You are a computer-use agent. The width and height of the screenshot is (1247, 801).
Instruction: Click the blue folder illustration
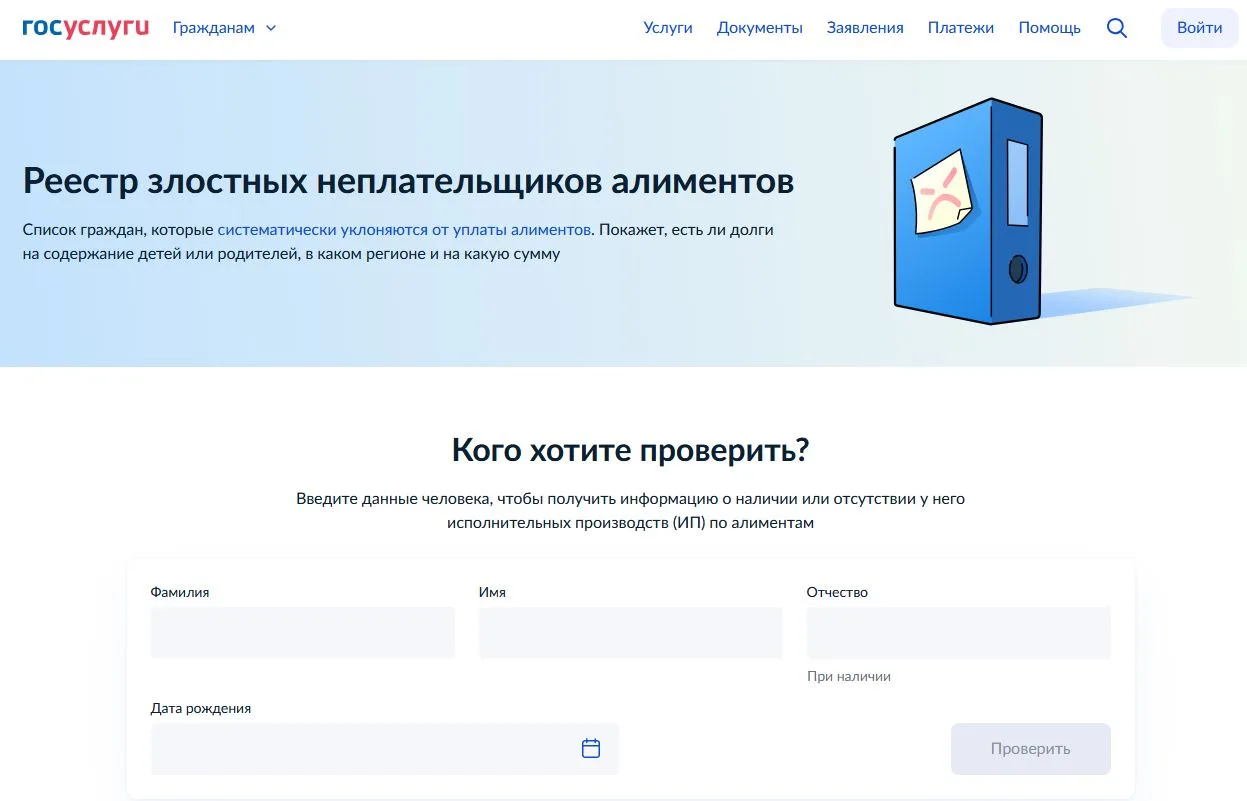pos(968,210)
